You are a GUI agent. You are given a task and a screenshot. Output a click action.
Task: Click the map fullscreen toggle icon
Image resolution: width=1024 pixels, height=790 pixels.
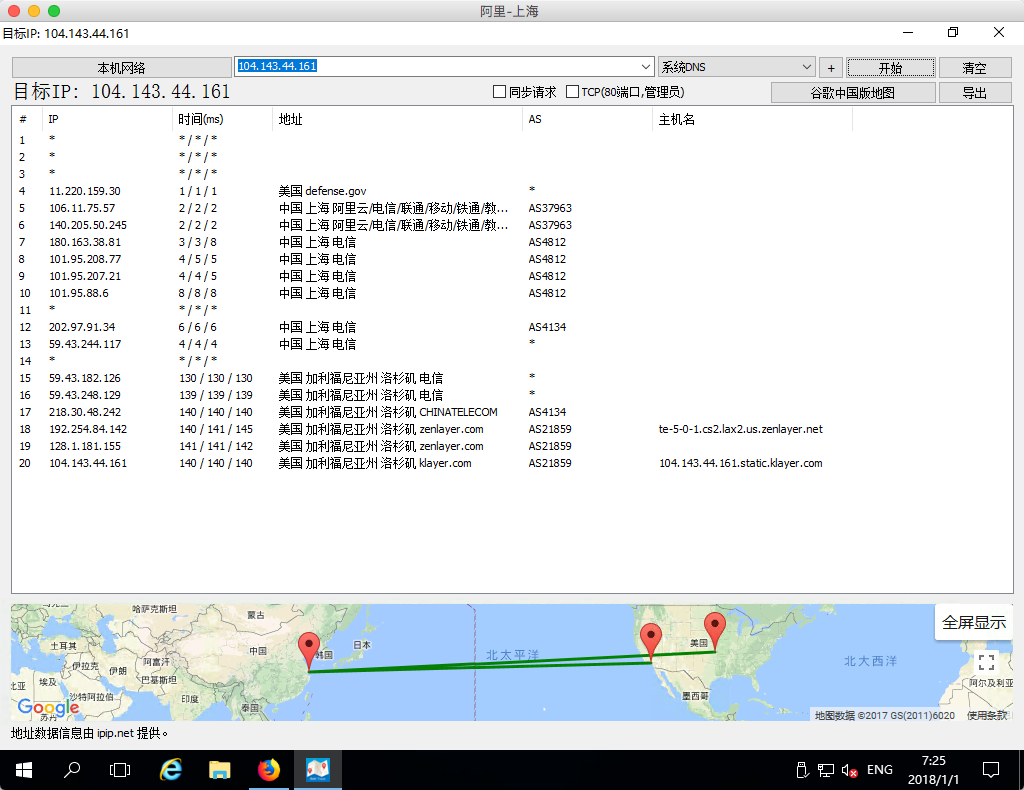coord(986,662)
